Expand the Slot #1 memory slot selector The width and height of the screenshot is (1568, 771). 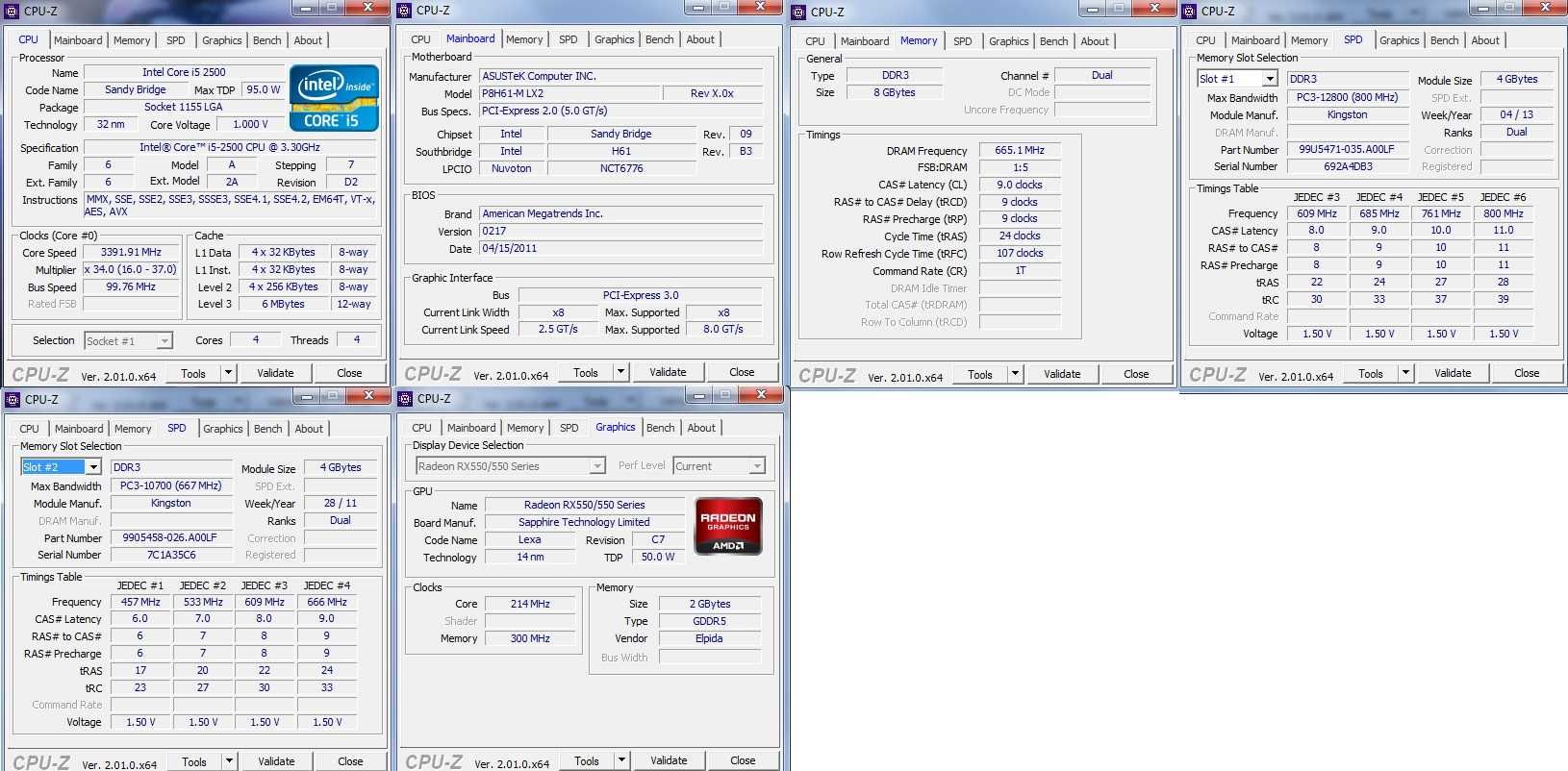pyautogui.click(x=1270, y=79)
